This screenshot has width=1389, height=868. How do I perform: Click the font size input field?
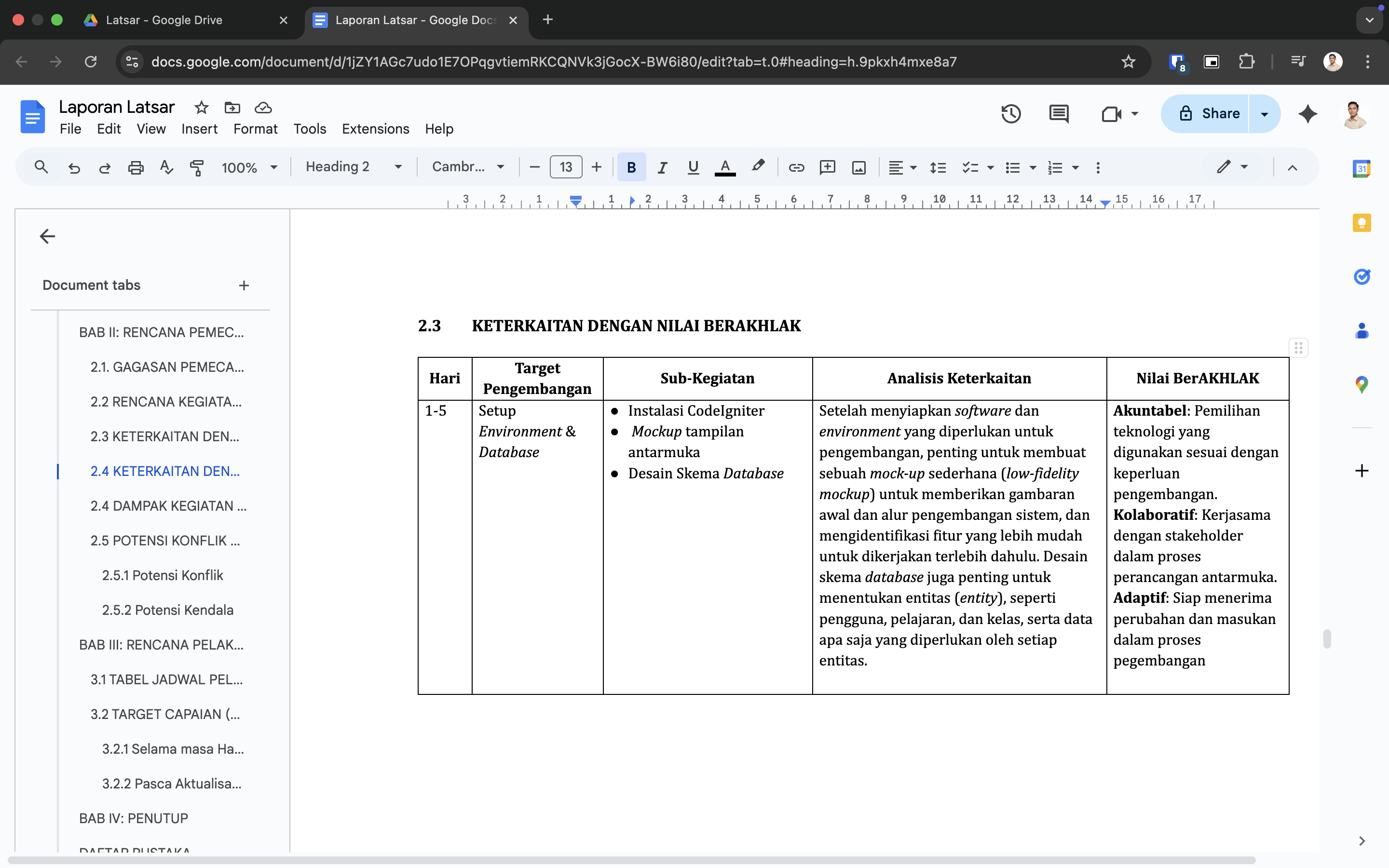(565, 167)
